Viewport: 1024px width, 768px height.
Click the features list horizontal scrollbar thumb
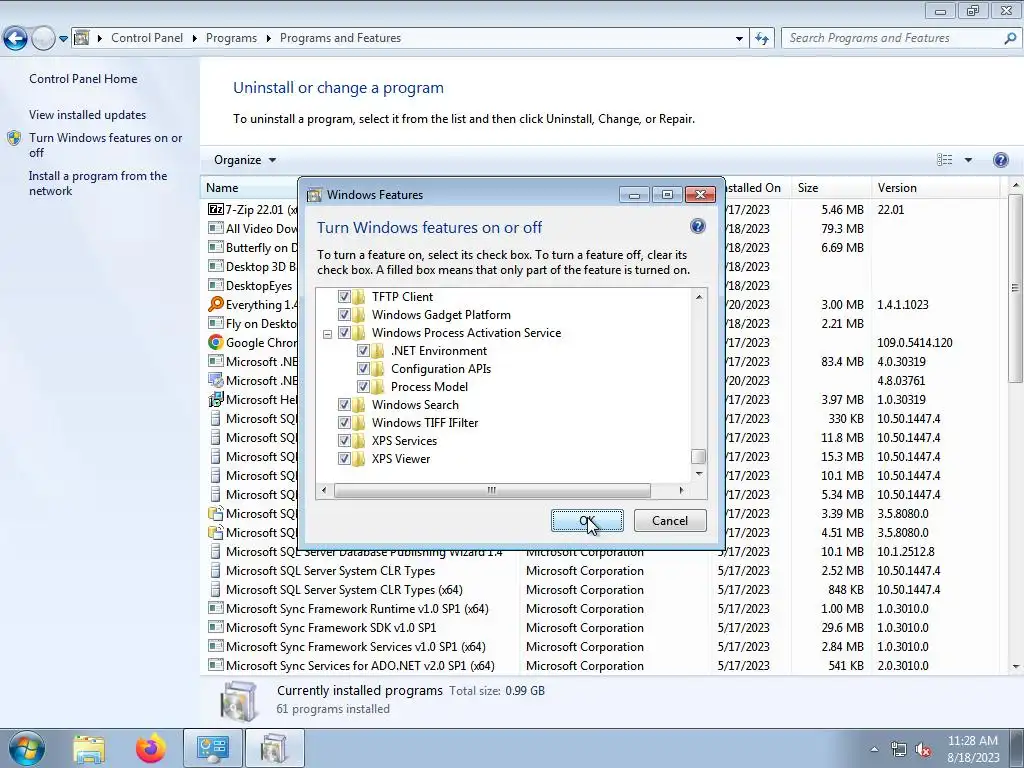tap(492, 490)
